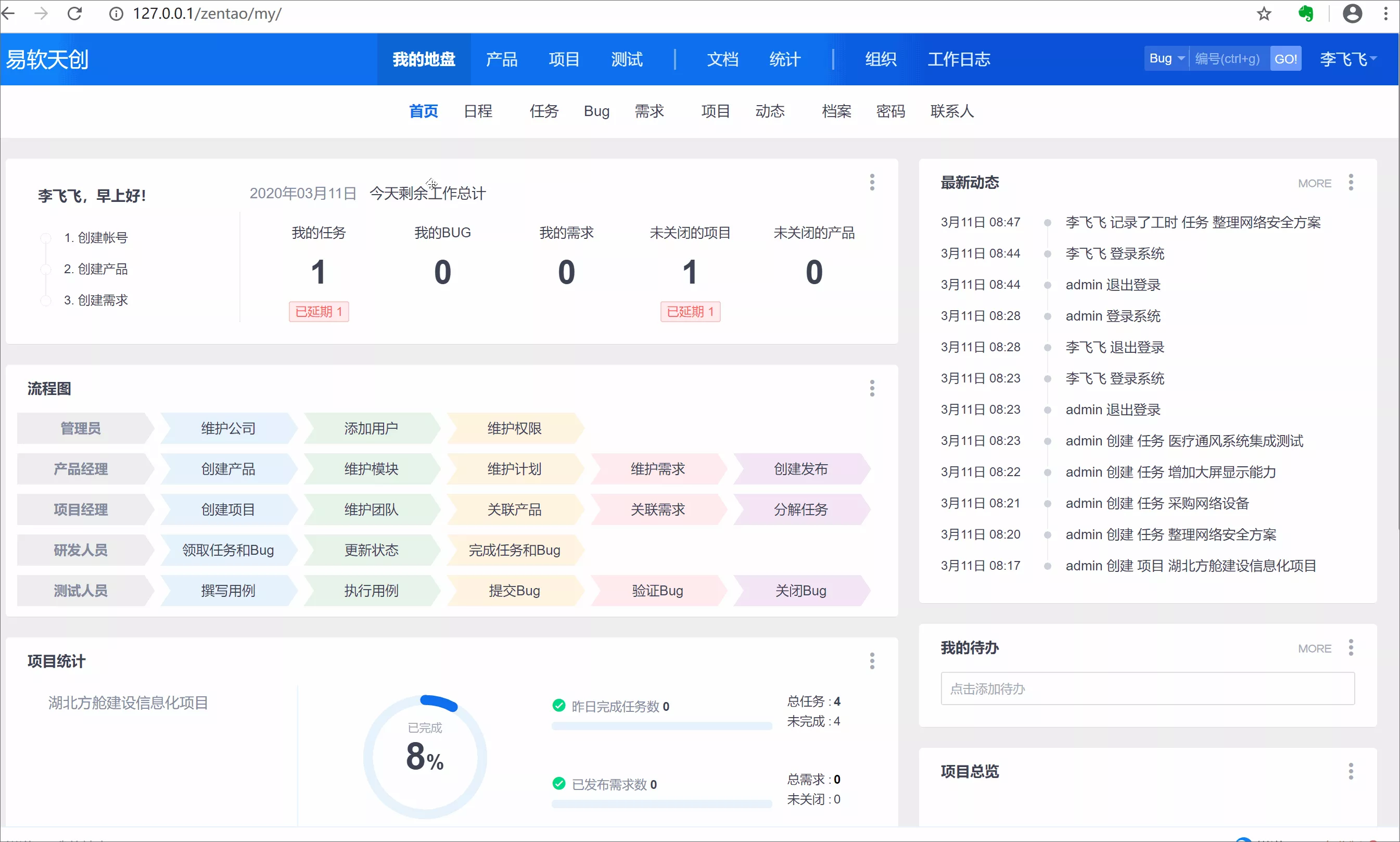This screenshot has height=842, width=1400.
Task: Click the 编号(ctrl+g) search input
Action: click(1229, 58)
